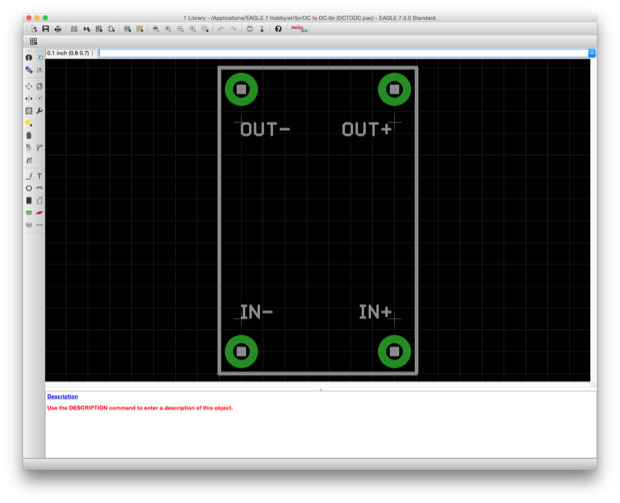620x503 pixels.
Task: Click the Script execute toolbar icon
Action: (x=127, y=29)
